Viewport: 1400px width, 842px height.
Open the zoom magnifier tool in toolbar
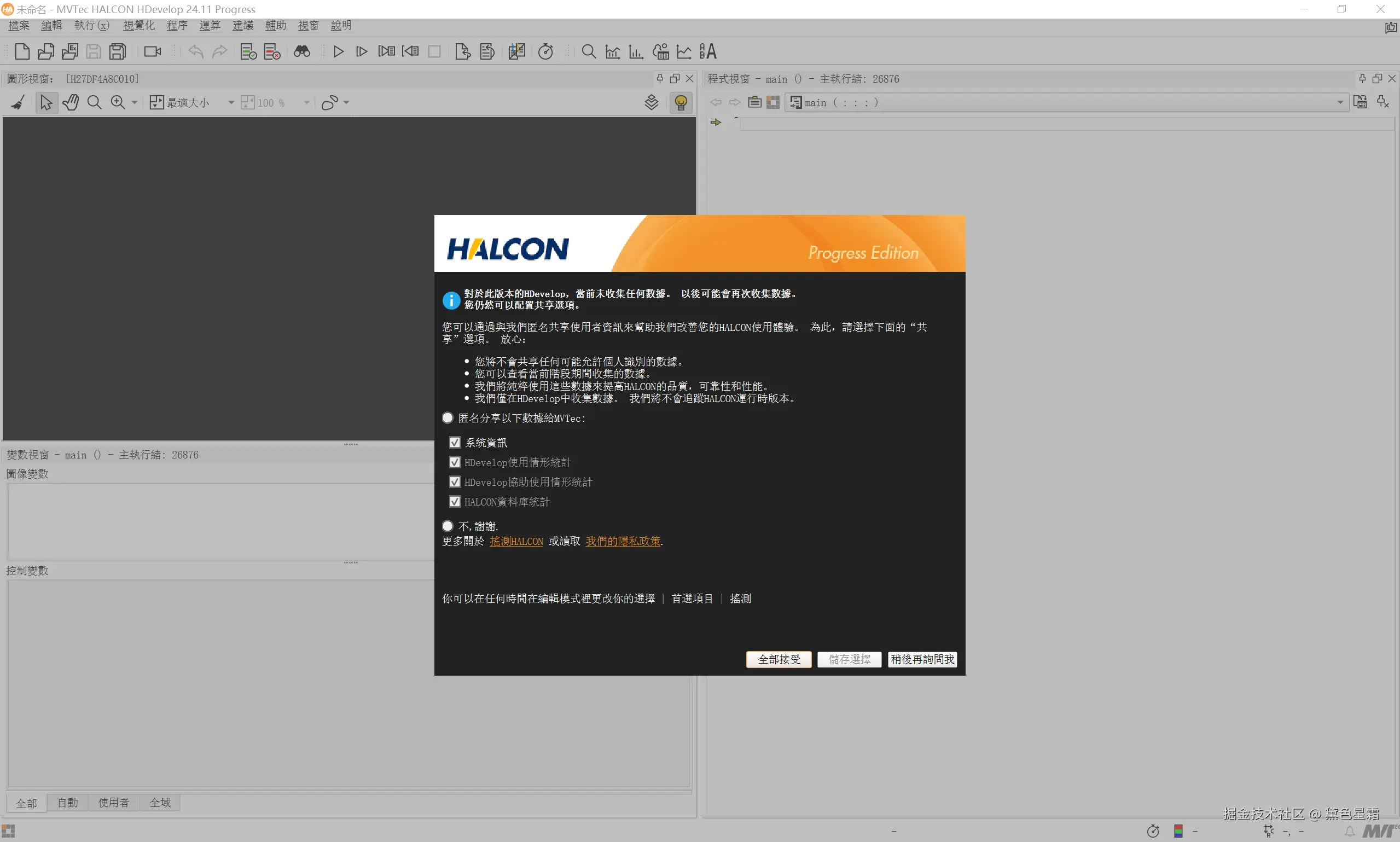[x=589, y=51]
